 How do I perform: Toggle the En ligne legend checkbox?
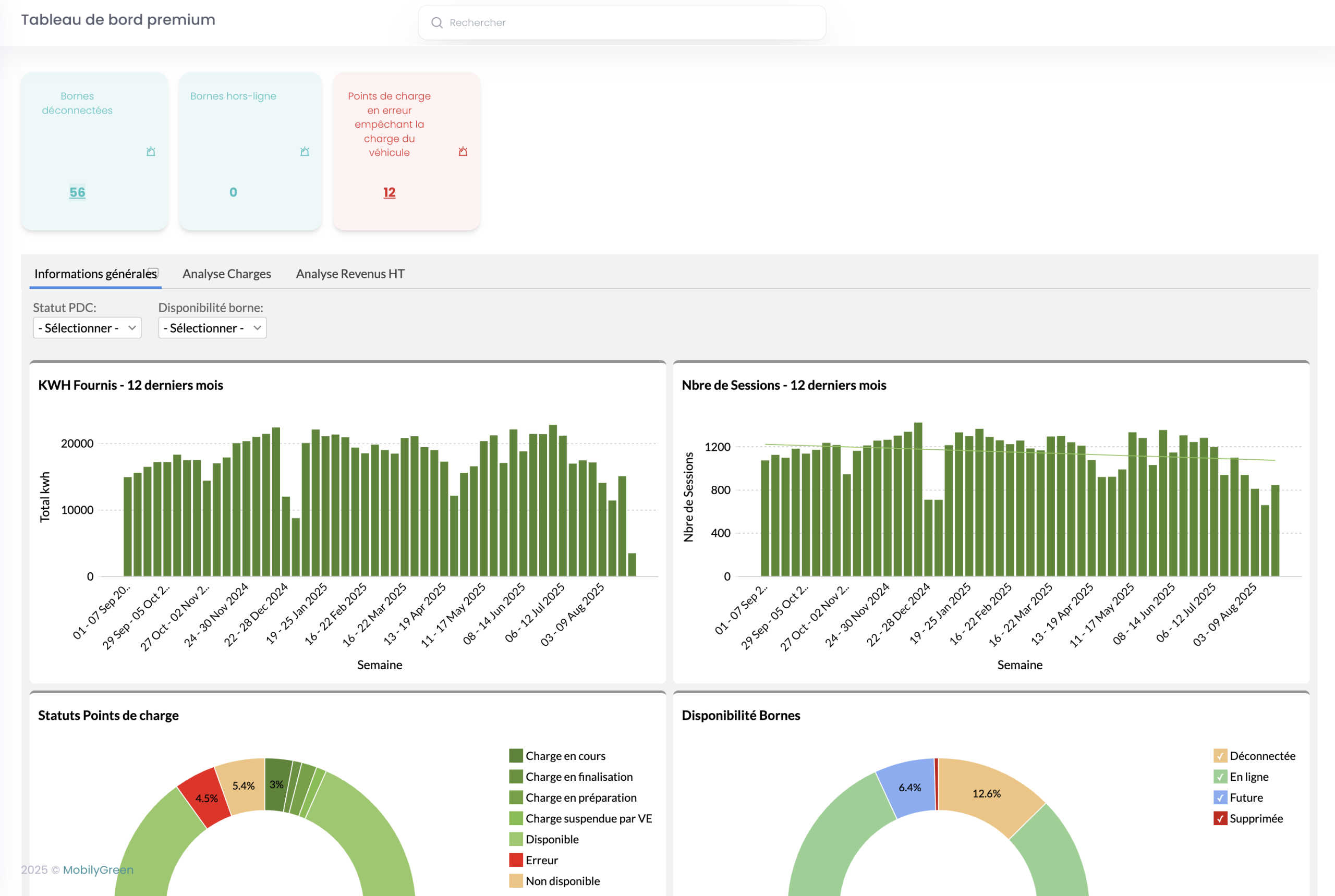[x=1220, y=777]
